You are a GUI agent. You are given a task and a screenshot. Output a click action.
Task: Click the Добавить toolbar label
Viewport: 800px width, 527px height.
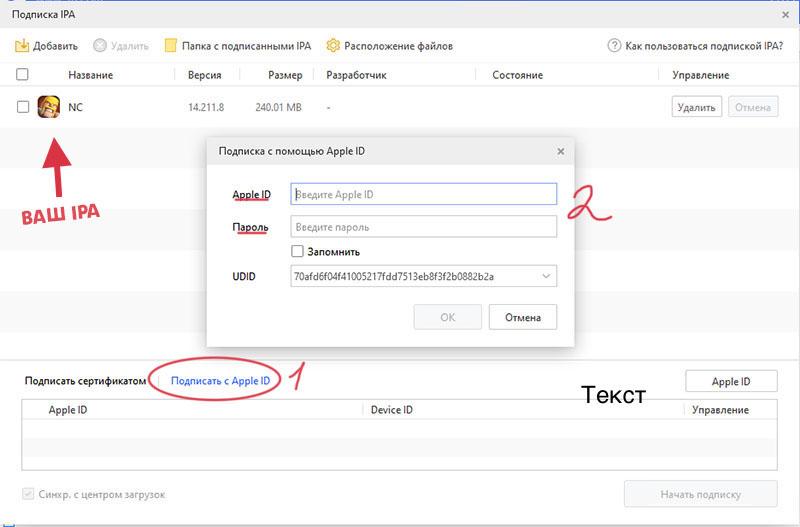[55, 46]
